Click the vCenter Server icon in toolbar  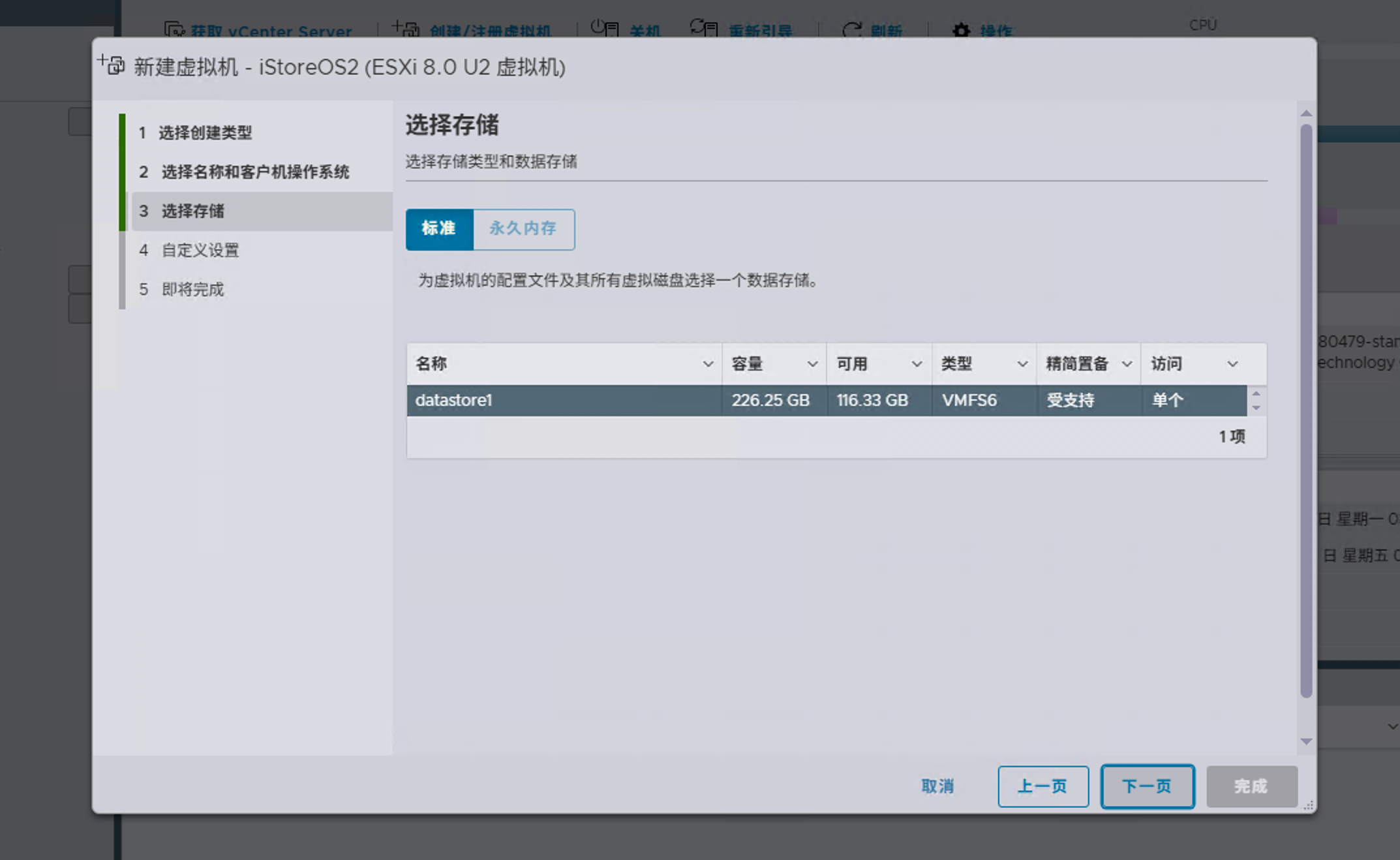[174, 29]
